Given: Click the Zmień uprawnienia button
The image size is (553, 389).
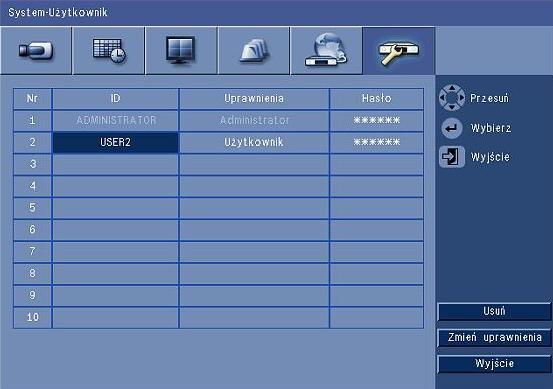Looking at the screenshot, I should point(494,338).
